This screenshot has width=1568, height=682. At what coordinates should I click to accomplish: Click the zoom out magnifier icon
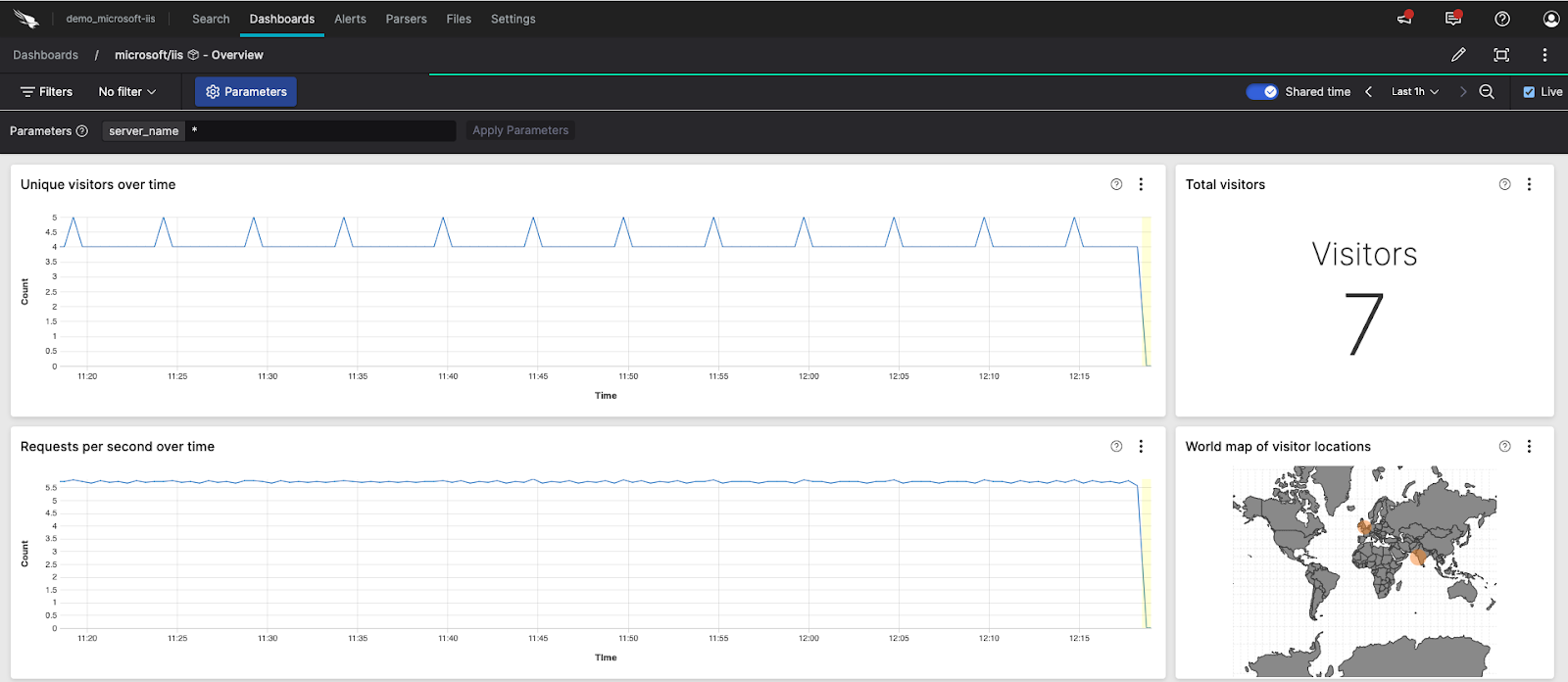point(1487,91)
